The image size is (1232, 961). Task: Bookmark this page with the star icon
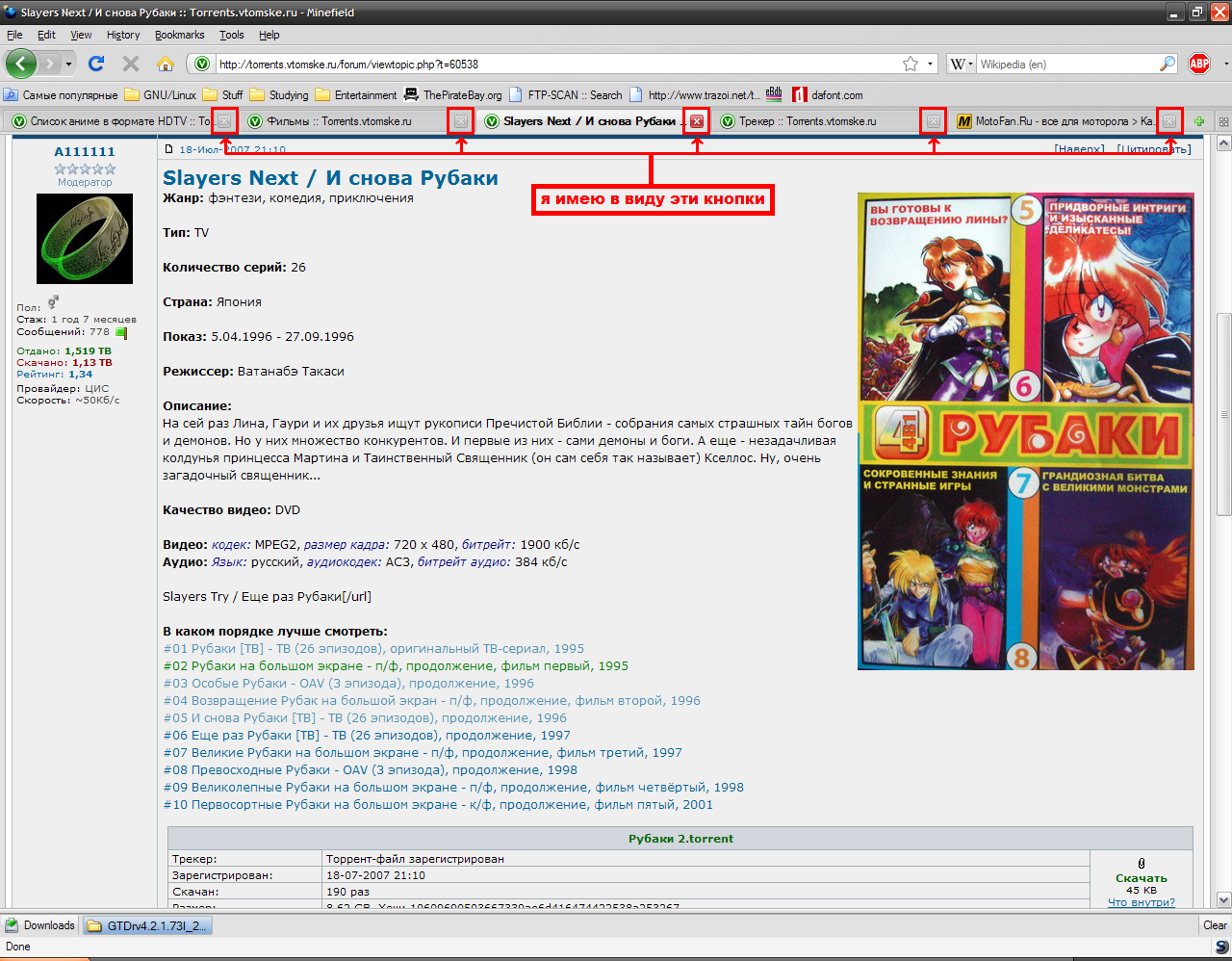[911, 64]
